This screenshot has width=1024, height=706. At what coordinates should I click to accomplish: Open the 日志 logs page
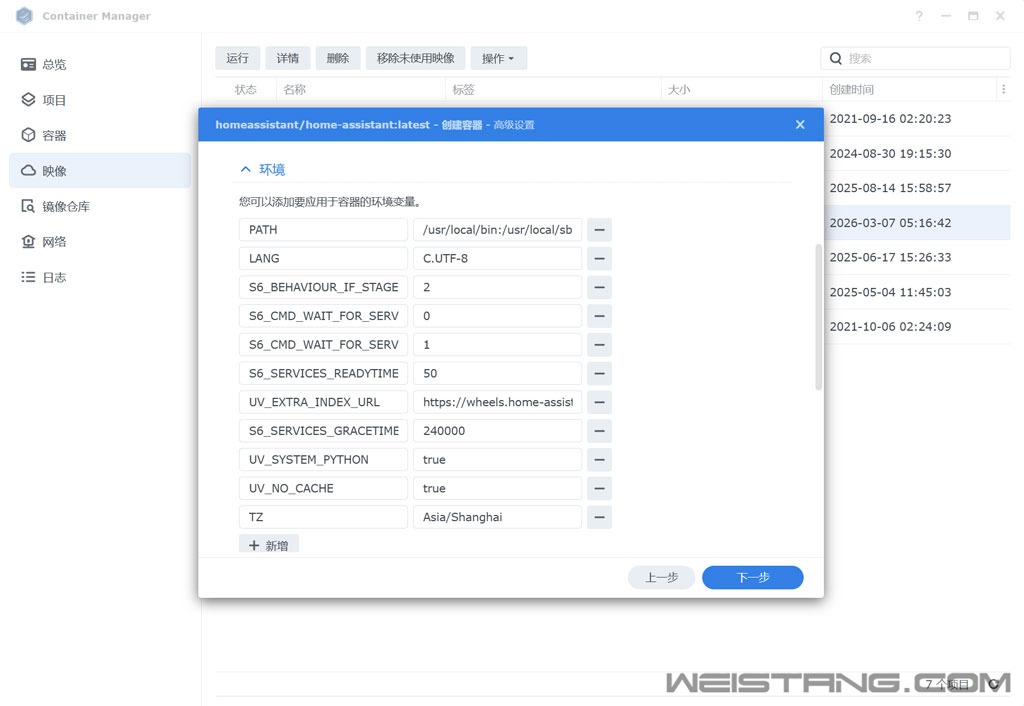coord(54,278)
